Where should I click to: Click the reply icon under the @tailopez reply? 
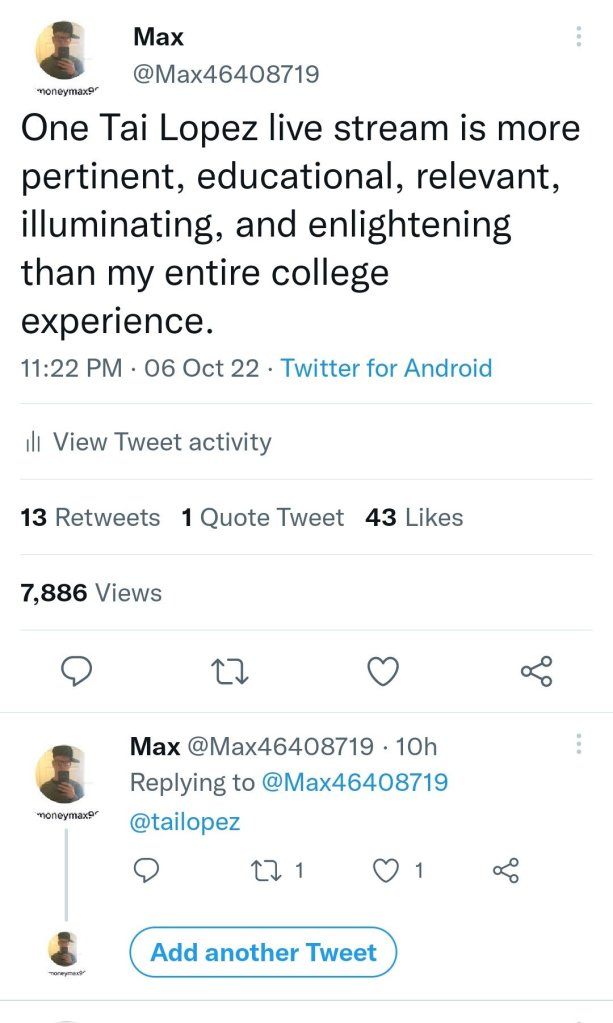[x=146, y=870]
